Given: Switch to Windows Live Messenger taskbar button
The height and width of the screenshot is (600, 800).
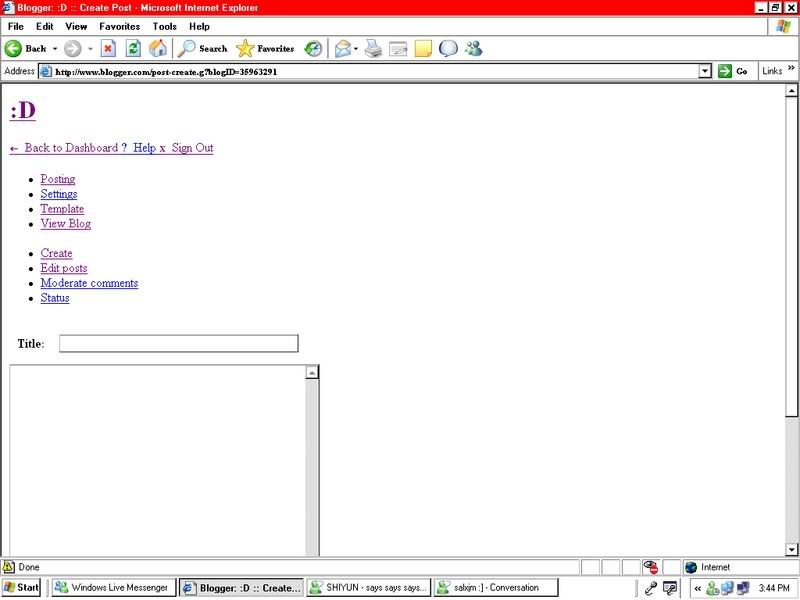Looking at the screenshot, I should click(113, 588).
